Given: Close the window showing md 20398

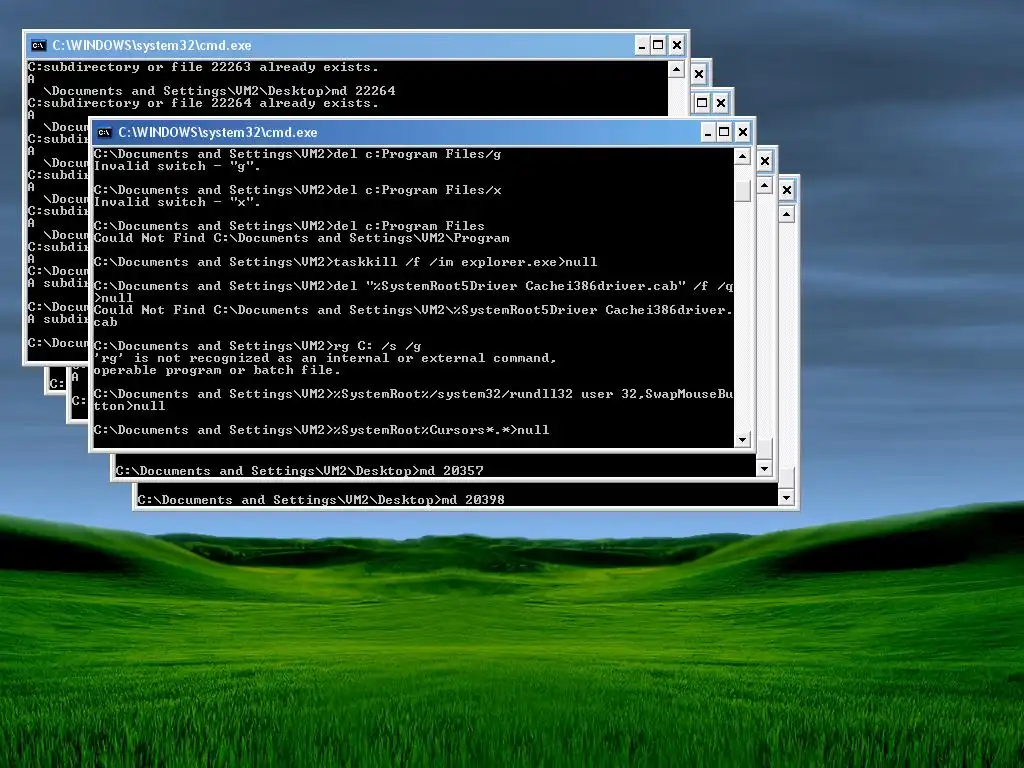Looking at the screenshot, I should [x=786, y=190].
